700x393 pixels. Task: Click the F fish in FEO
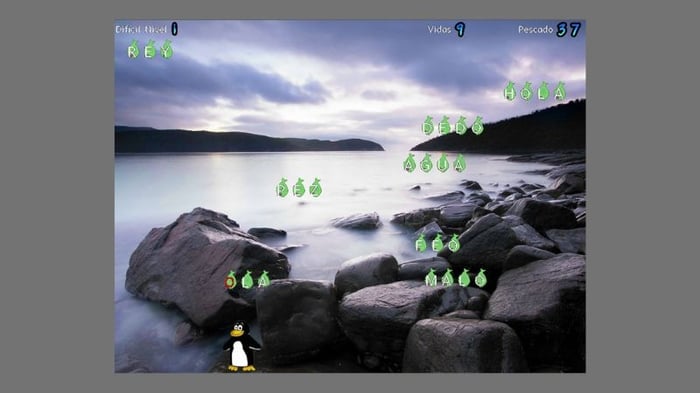coord(421,243)
